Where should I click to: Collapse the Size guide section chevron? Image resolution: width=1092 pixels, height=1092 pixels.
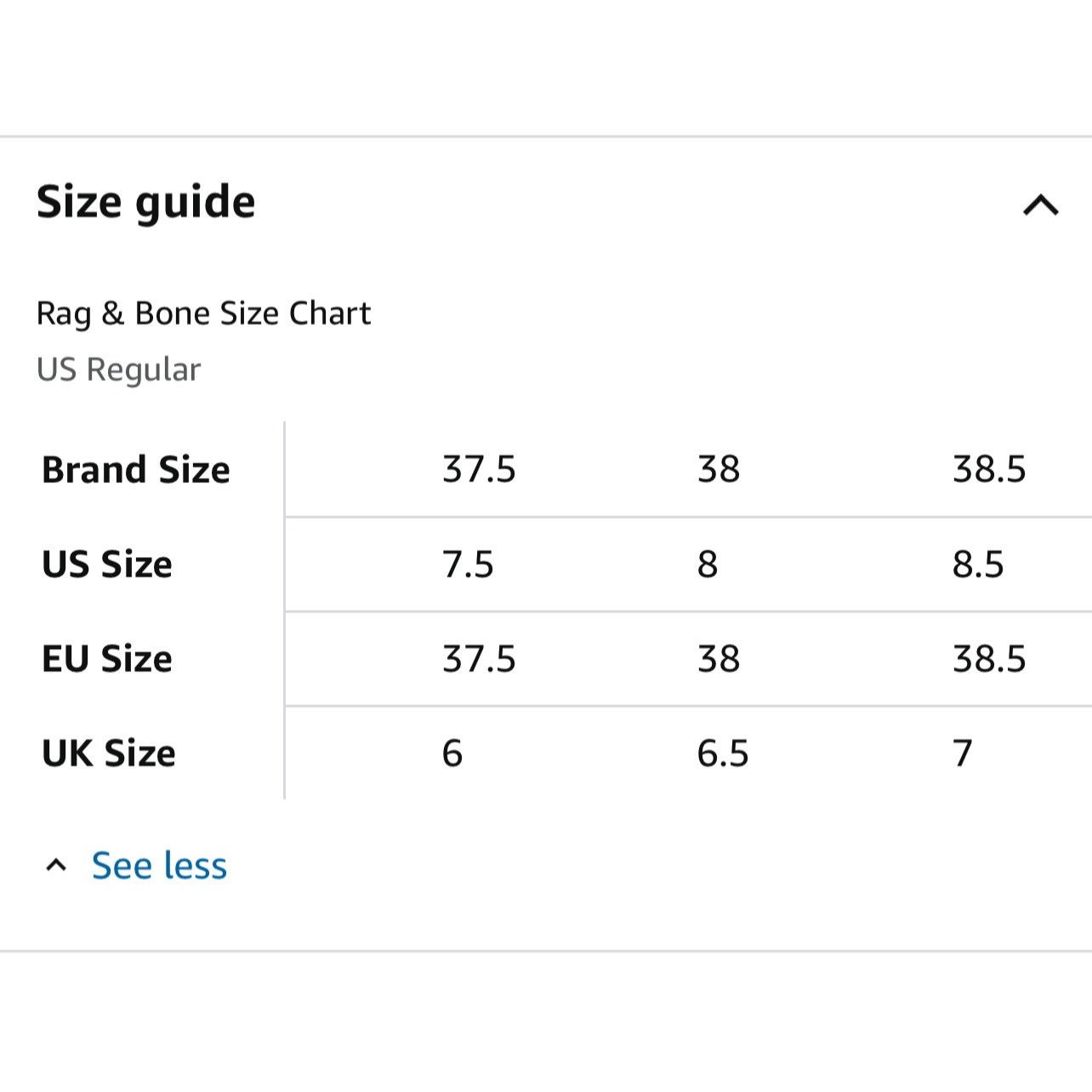[1040, 205]
